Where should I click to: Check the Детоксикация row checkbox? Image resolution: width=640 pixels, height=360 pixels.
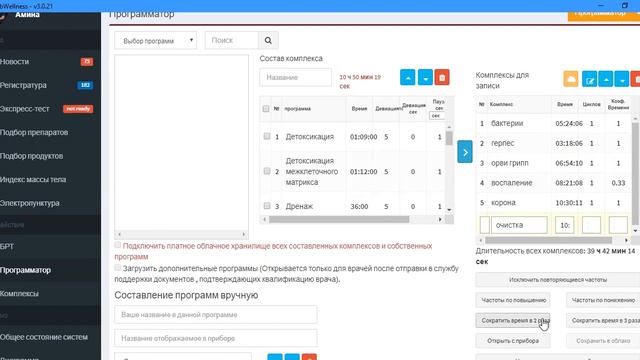coord(267,136)
